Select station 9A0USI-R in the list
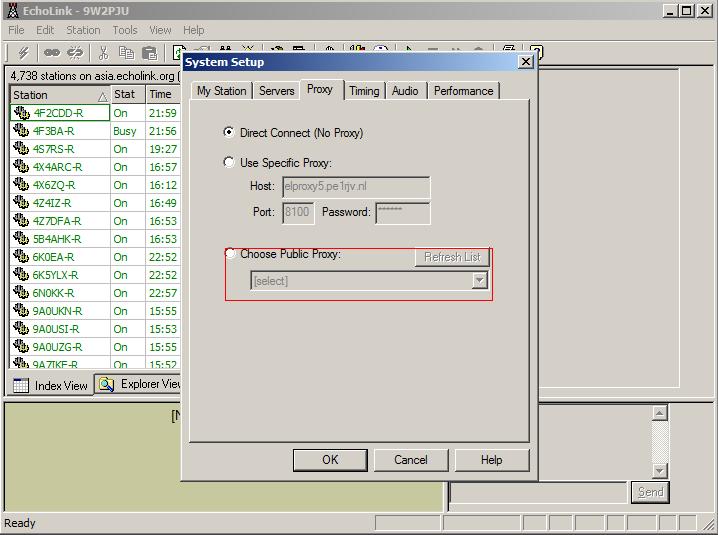 56,329
